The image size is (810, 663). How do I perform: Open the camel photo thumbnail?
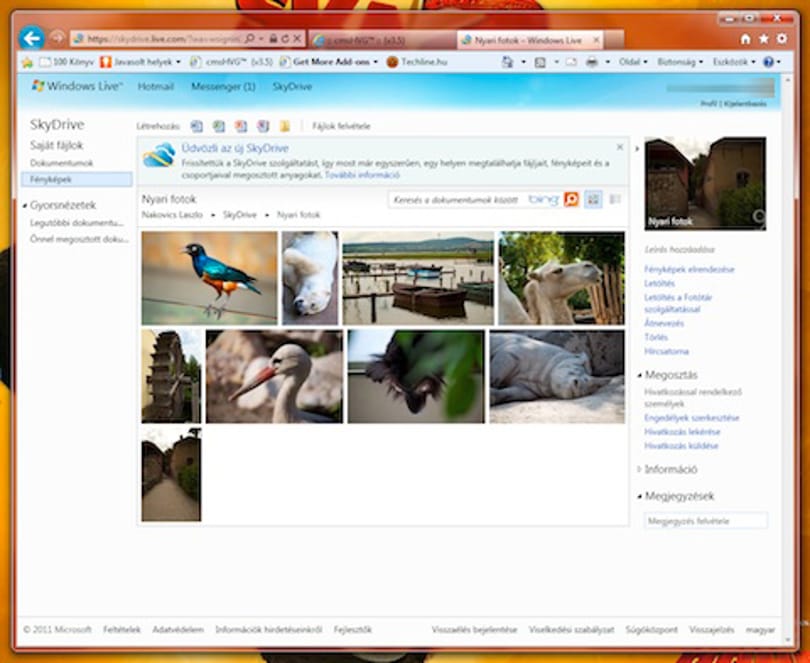point(562,278)
